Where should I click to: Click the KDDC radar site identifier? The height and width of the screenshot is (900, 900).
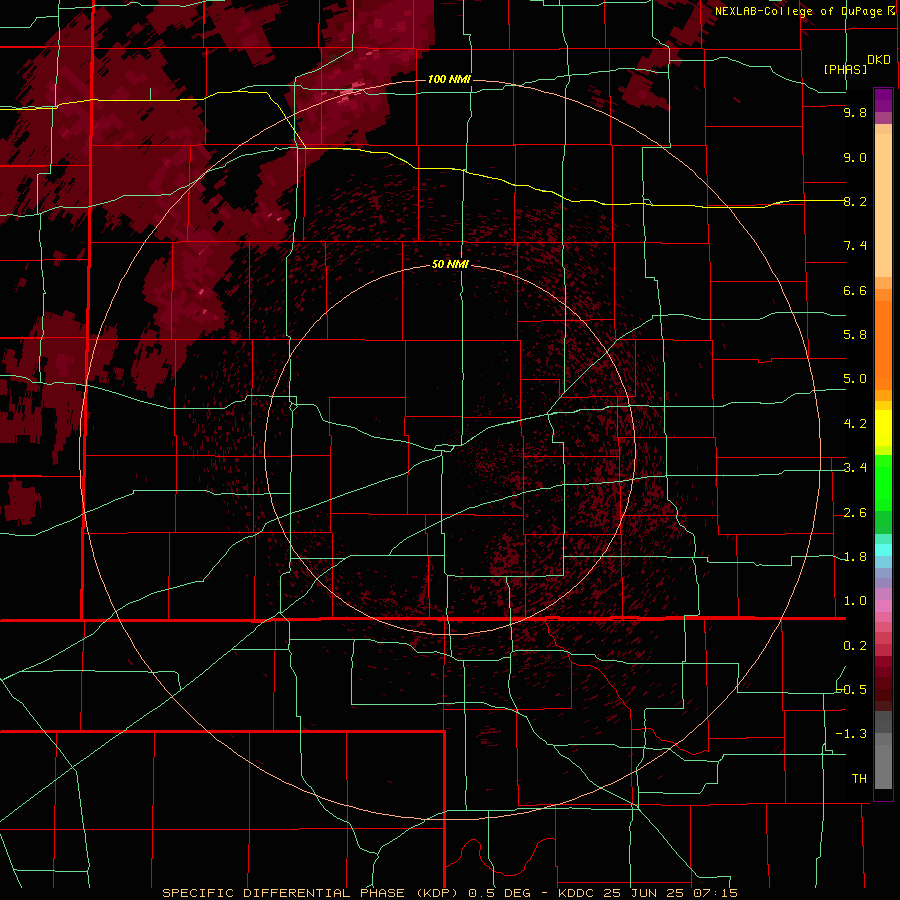577,893
